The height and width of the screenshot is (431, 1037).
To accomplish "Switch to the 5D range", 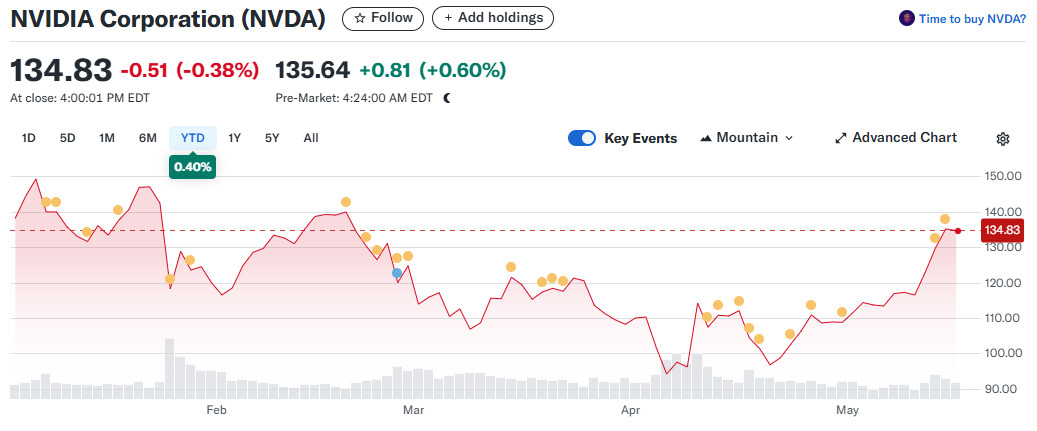I will [67, 138].
